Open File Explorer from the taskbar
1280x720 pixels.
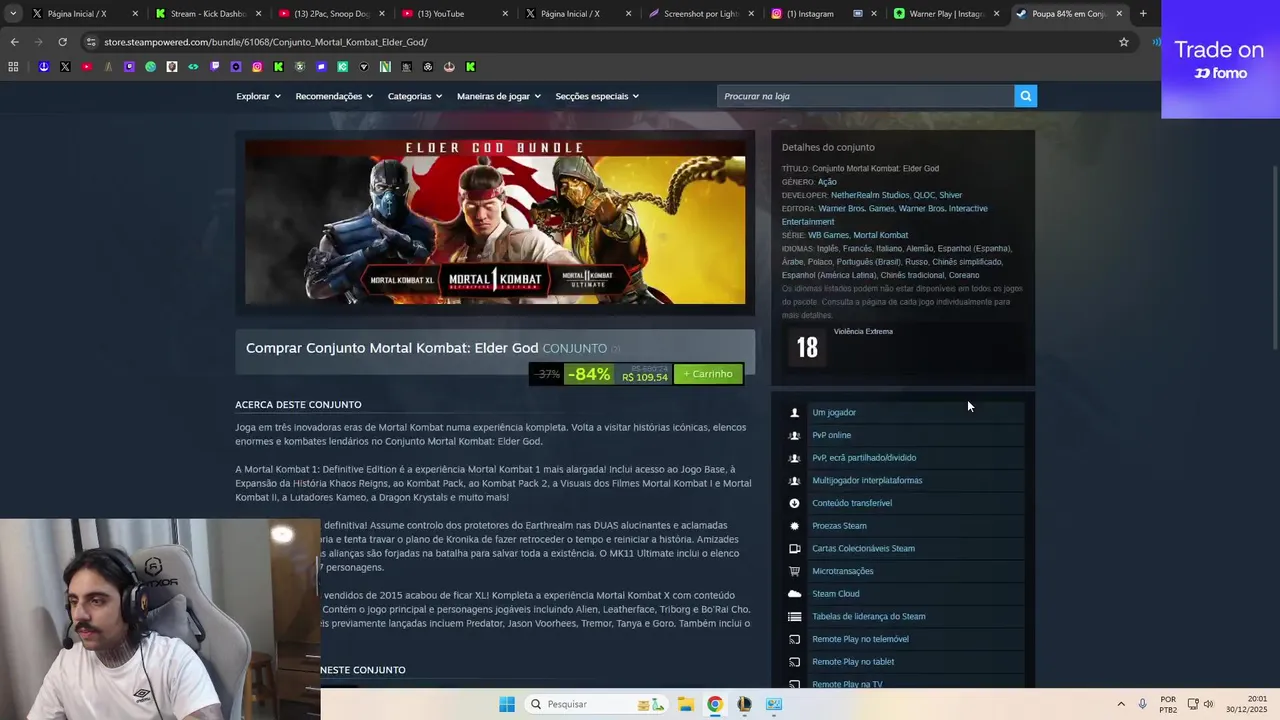(686, 704)
